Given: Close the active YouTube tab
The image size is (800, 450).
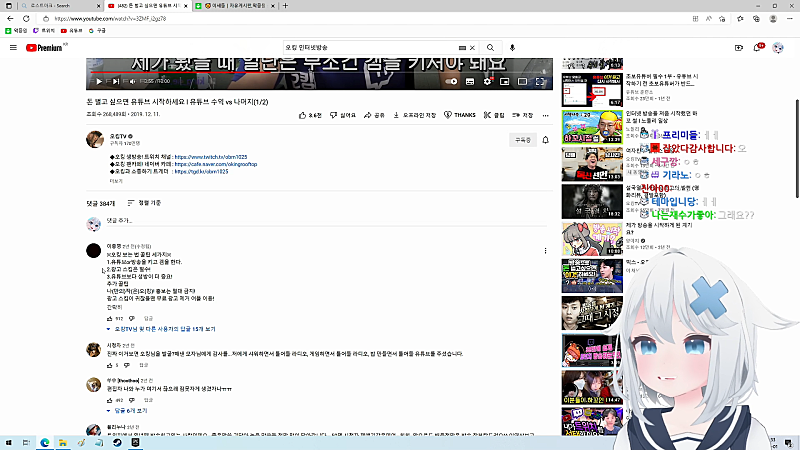Looking at the screenshot, I should [186, 6].
